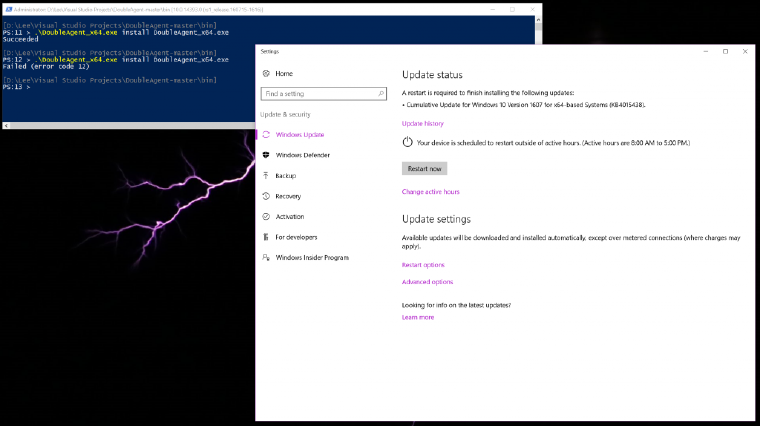Click the search magnifier icon in Find a setting

tap(381, 94)
